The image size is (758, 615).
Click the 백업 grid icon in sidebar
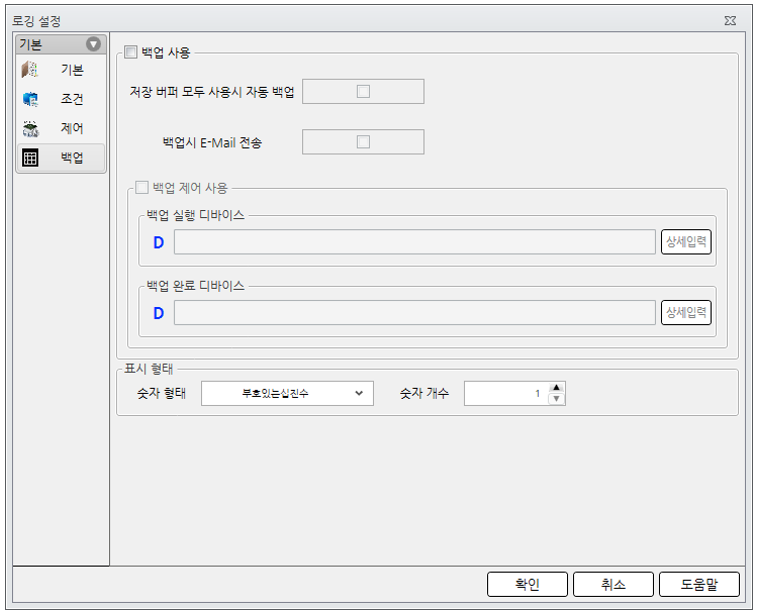pyautogui.click(x=30, y=158)
